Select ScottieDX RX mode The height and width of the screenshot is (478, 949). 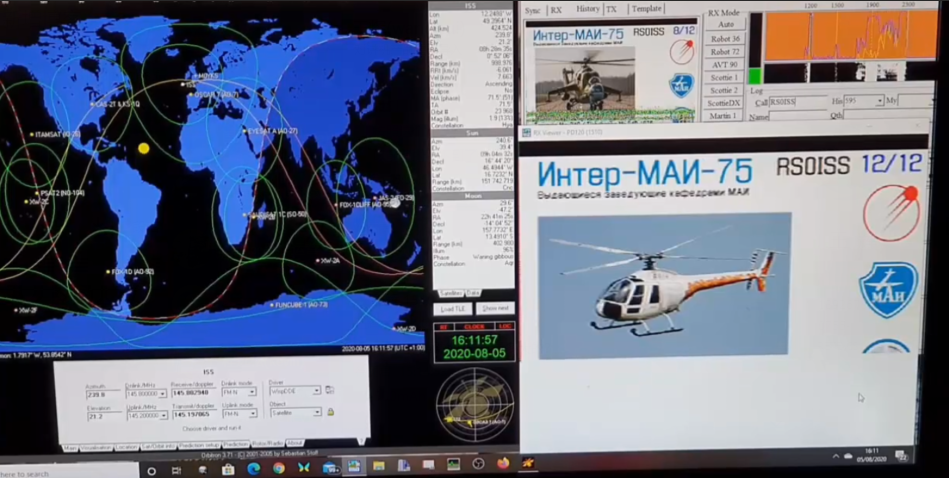pos(724,103)
